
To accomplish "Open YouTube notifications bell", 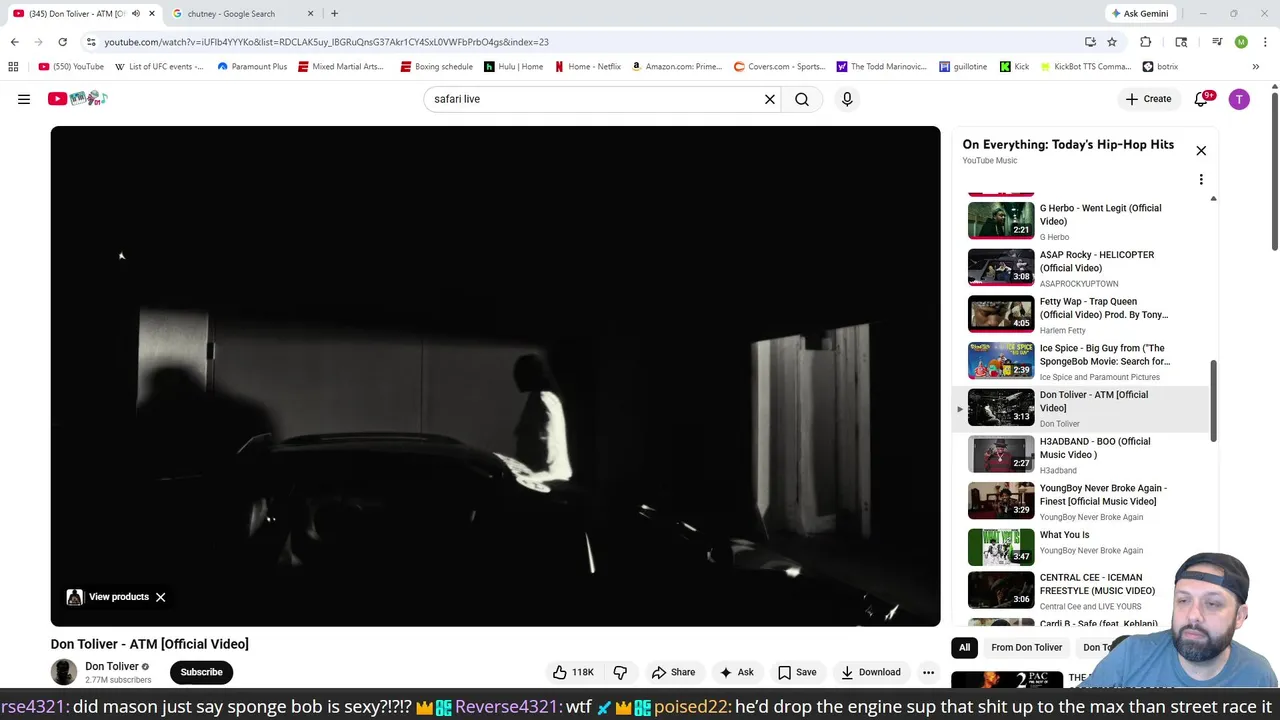I will coord(1202,99).
